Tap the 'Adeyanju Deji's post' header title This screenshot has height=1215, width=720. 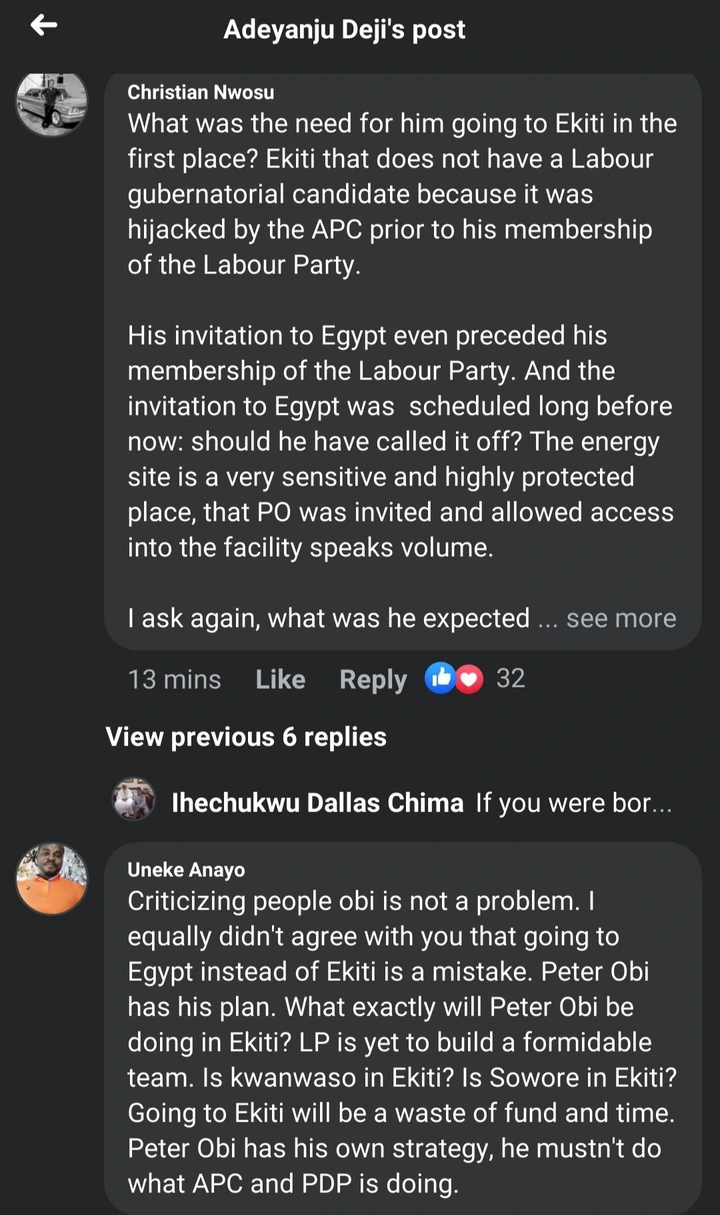point(344,29)
